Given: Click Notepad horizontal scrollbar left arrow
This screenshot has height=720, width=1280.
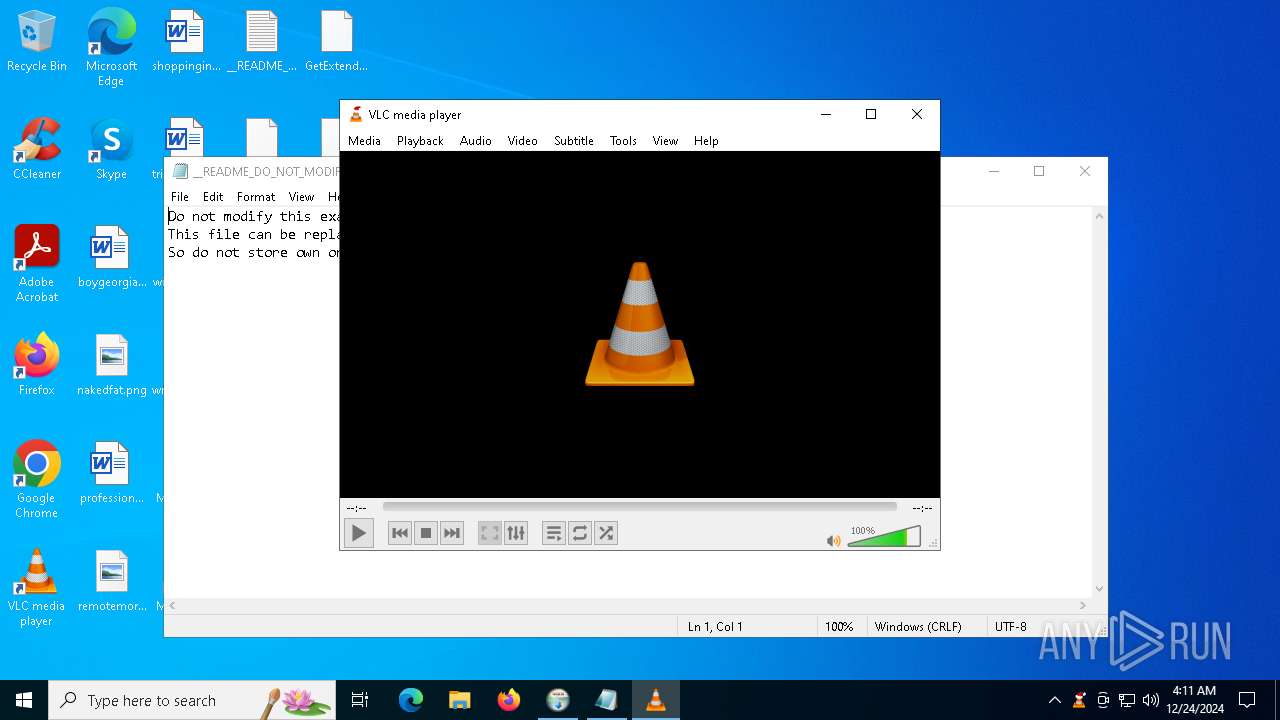Looking at the screenshot, I should click(173, 605).
